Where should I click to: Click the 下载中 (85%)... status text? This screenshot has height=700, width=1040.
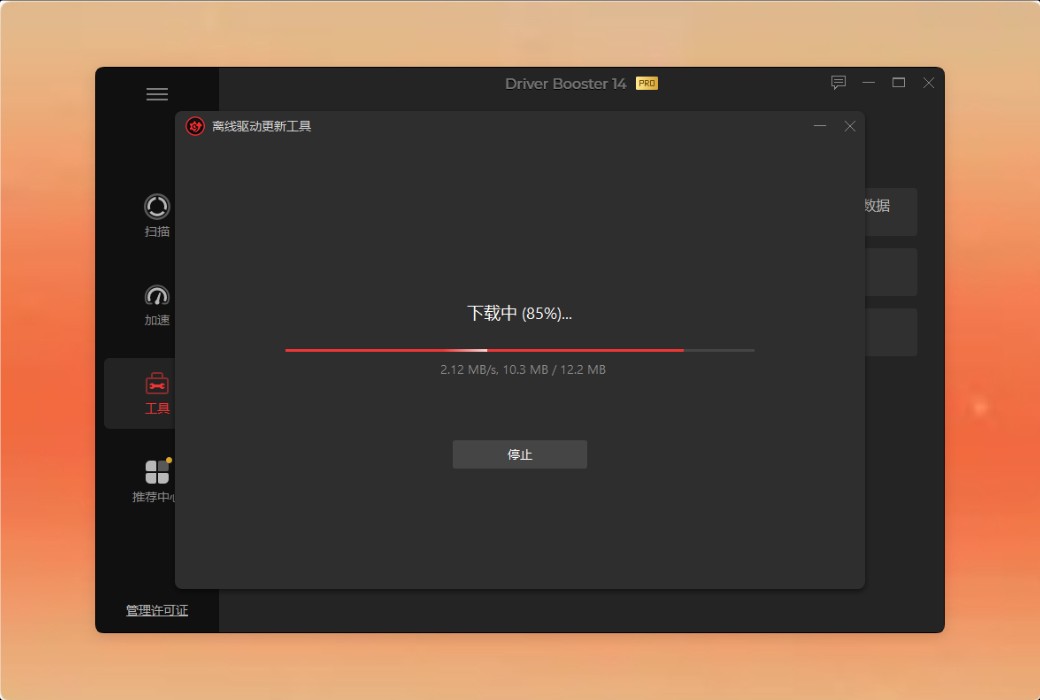point(519,313)
